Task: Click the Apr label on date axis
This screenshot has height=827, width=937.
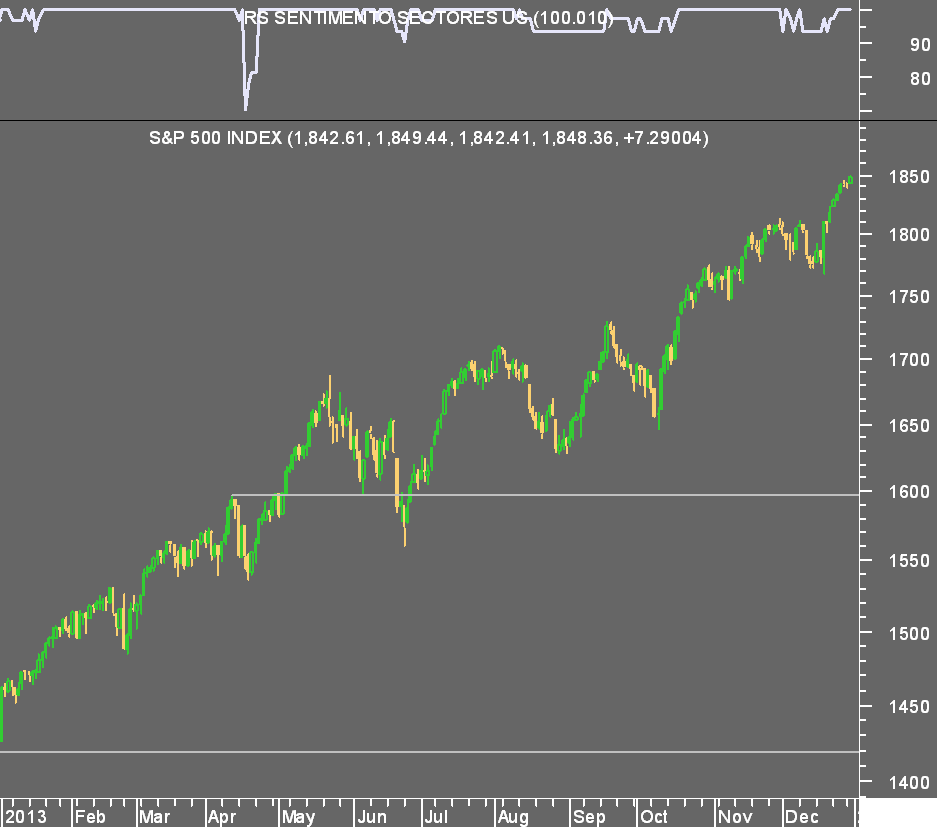Action: 222,817
